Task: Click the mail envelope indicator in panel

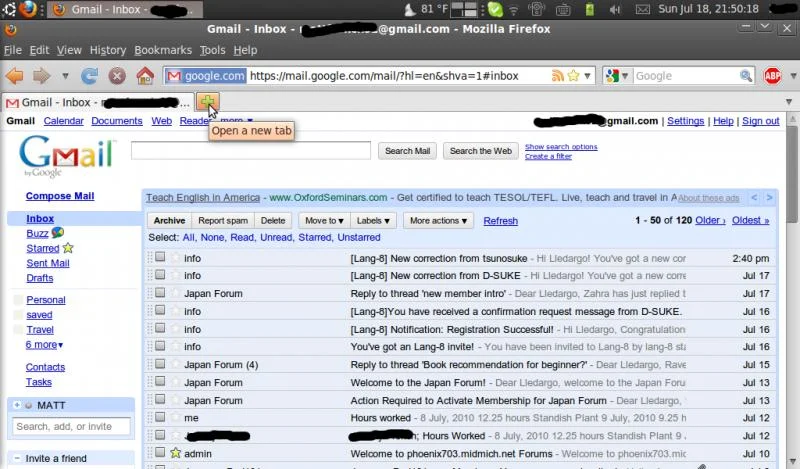Action: click(642, 9)
